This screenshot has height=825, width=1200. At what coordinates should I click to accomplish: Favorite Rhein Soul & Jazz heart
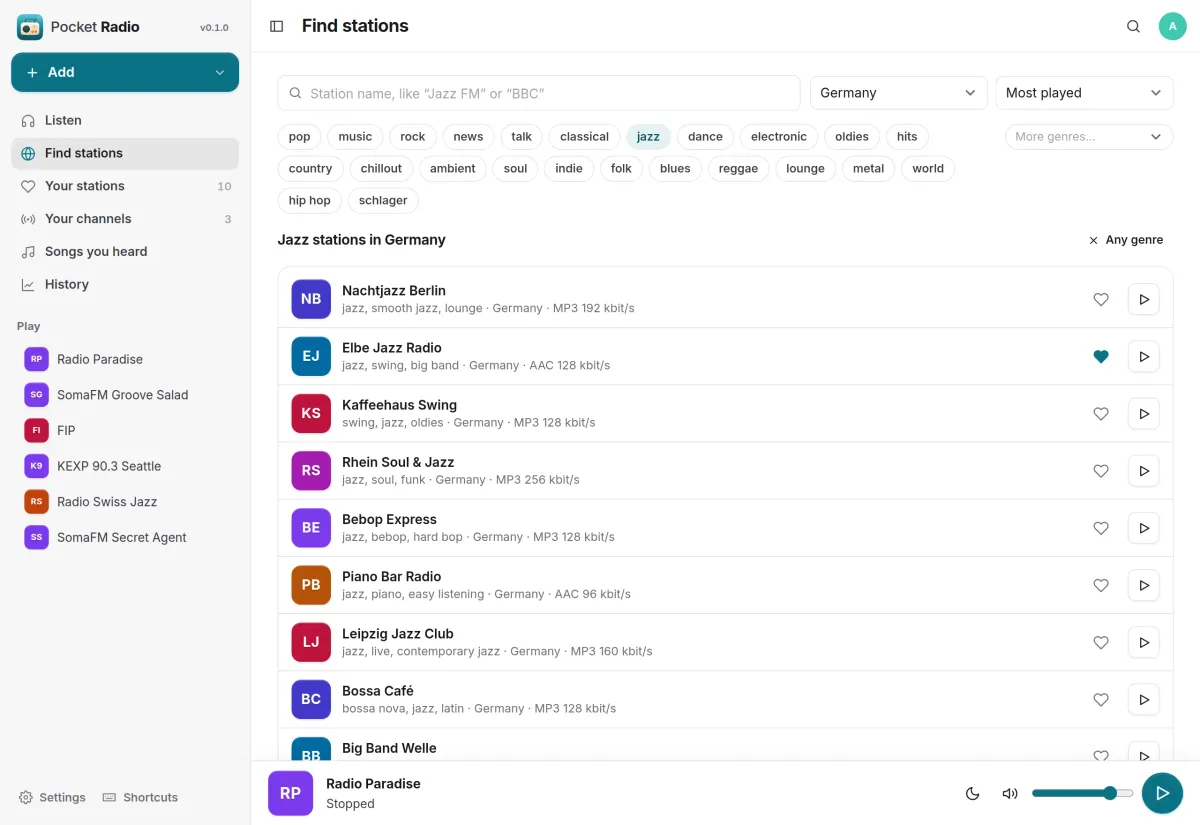[x=1101, y=470]
